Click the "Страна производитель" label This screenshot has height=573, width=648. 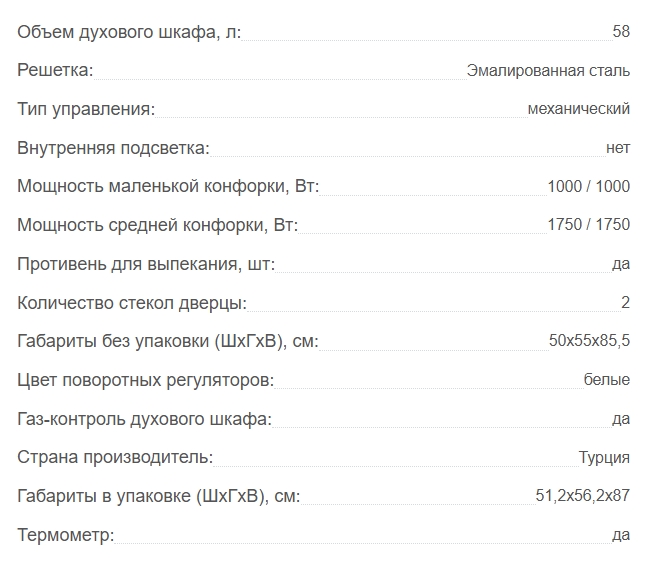(115, 457)
